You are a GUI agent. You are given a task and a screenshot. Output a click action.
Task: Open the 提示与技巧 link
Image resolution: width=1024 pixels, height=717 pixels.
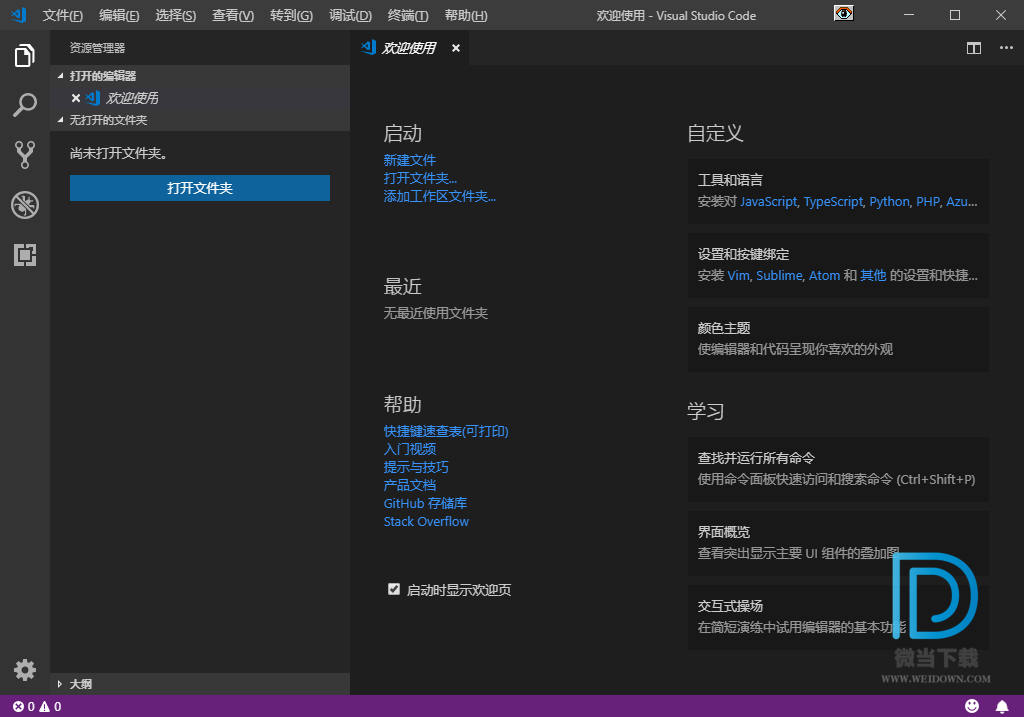416,468
